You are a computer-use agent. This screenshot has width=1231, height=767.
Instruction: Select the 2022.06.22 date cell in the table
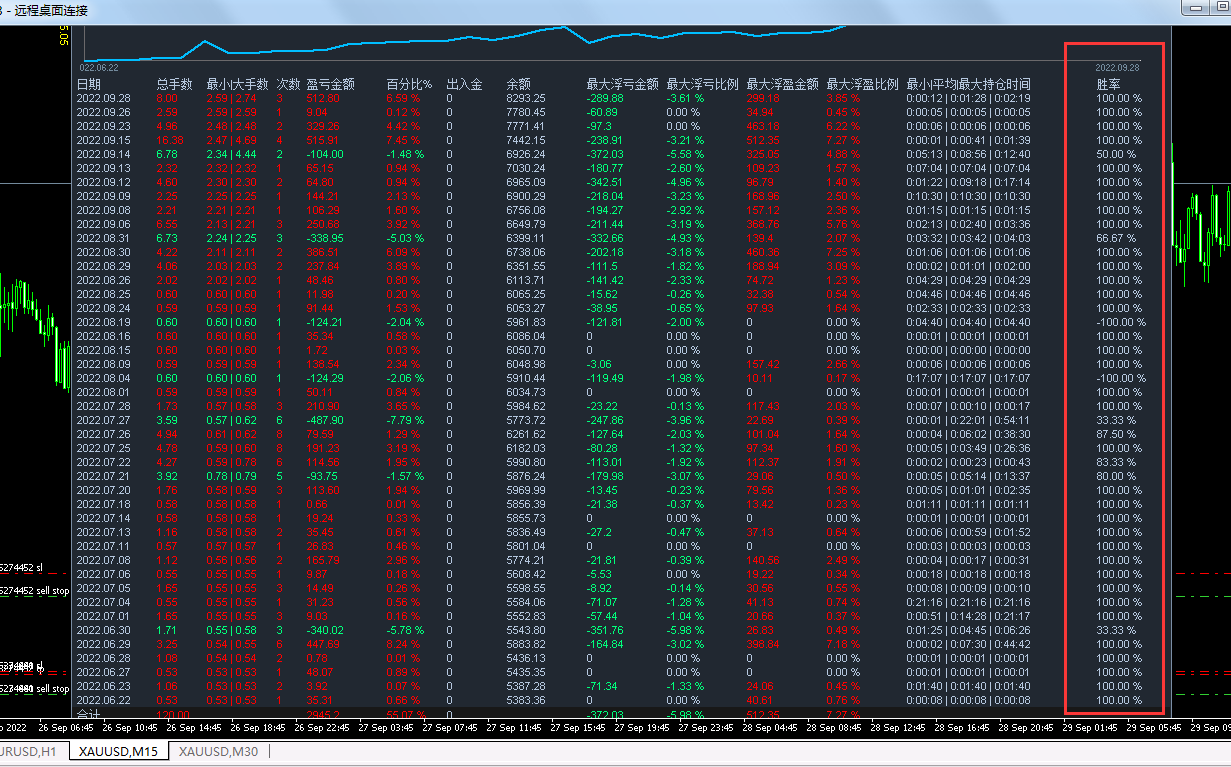click(103, 700)
